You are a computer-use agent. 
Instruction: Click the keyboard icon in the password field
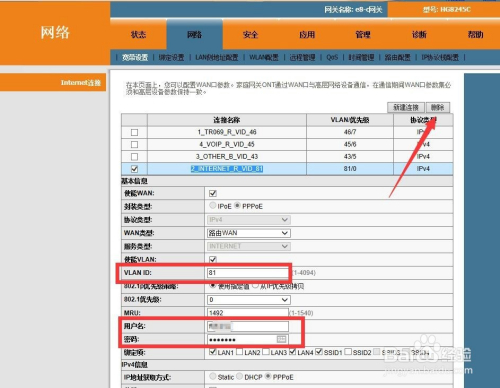[281, 339]
